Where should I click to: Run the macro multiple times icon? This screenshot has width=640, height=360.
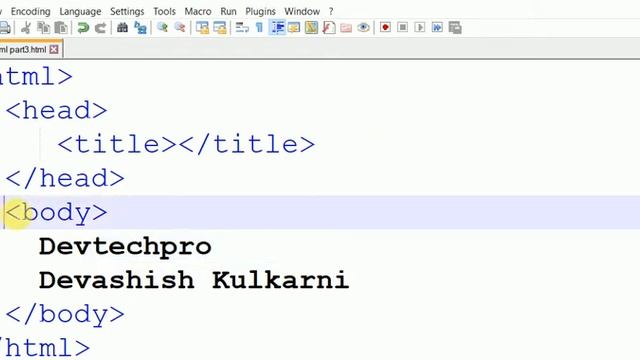(x=437, y=28)
